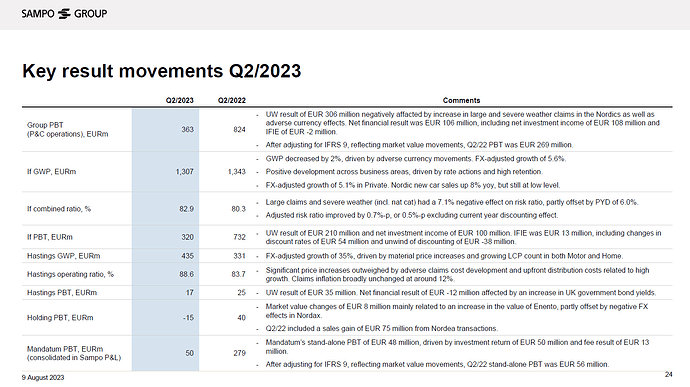This screenshot has height=387, width=690.
Task: Select the 'If GWP, EURm' row label
Action: (x=51, y=172)
